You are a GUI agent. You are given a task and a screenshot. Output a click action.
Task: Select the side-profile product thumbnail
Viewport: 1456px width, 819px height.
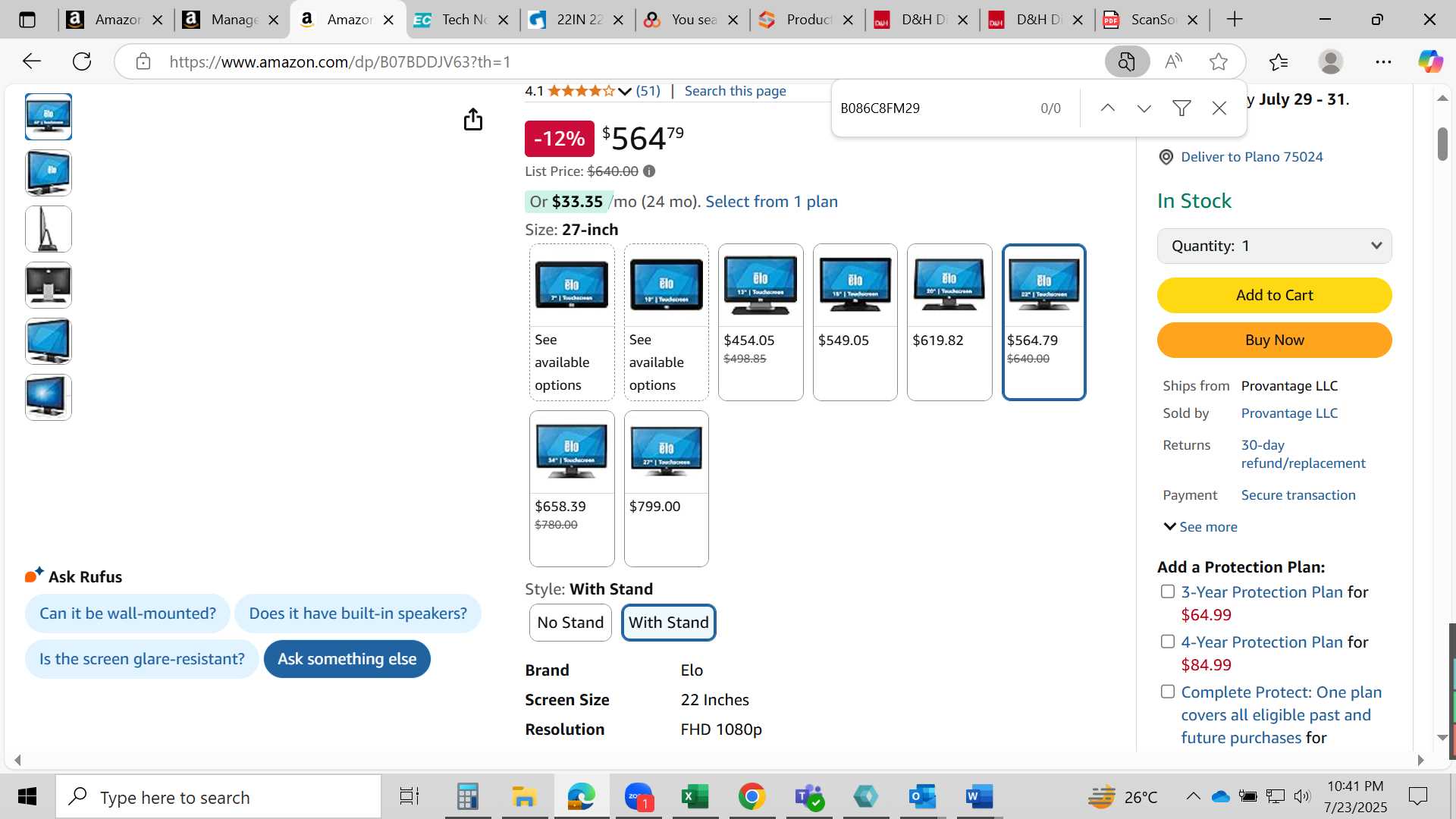pos(49,229)
